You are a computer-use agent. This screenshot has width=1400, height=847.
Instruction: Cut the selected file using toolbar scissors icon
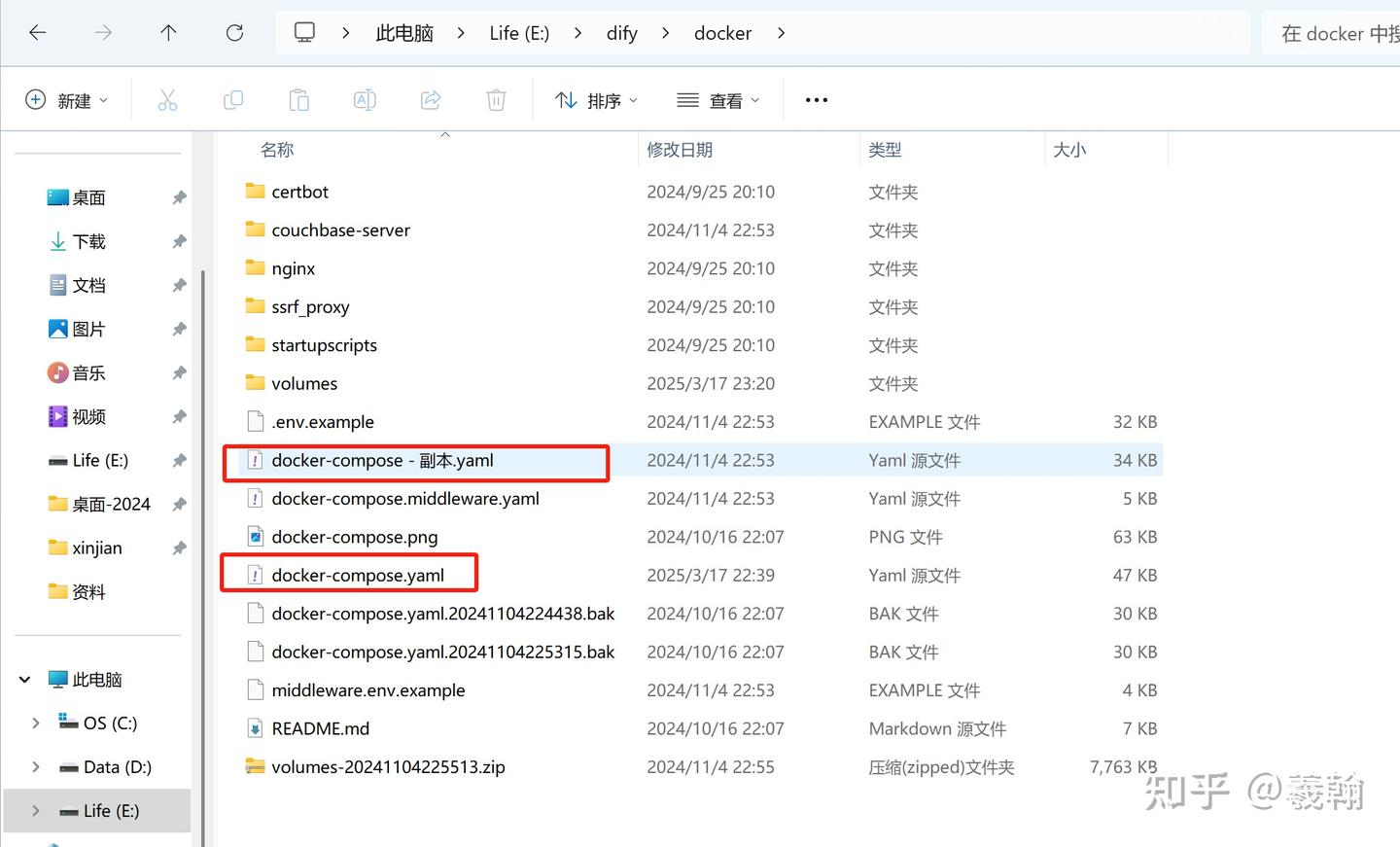pos(167,99)
